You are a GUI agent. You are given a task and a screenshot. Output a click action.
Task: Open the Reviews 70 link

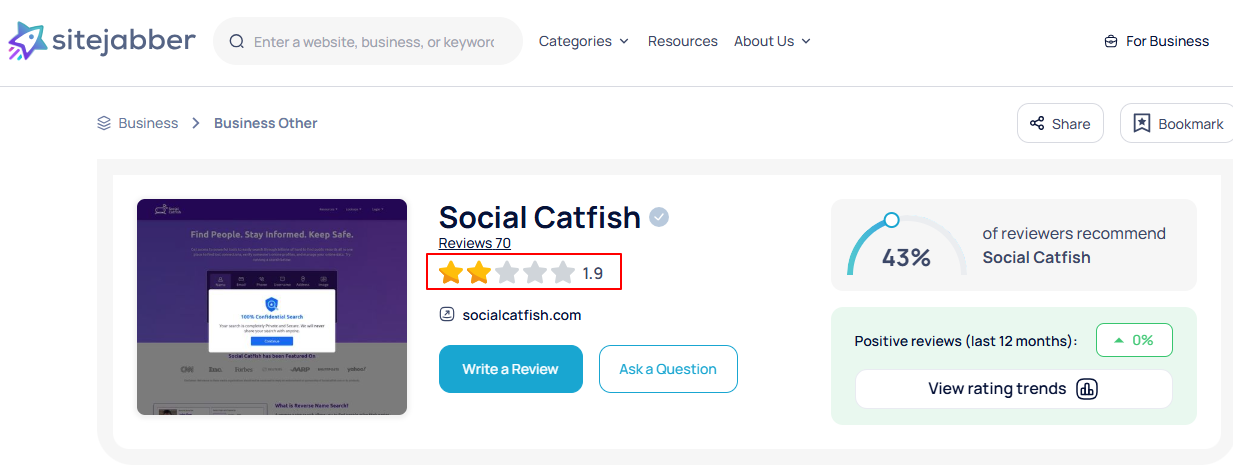tap(474, 243)
